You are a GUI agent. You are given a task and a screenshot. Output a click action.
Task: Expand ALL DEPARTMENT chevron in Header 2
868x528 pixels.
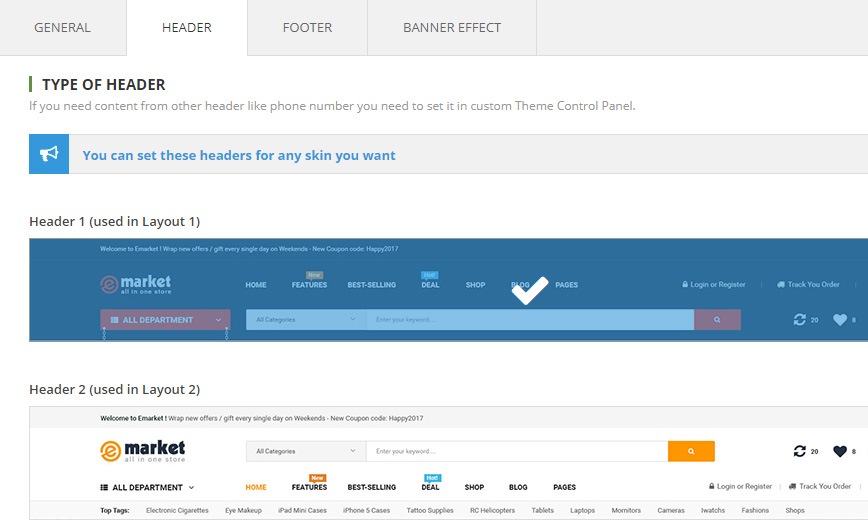click(191, 488)
